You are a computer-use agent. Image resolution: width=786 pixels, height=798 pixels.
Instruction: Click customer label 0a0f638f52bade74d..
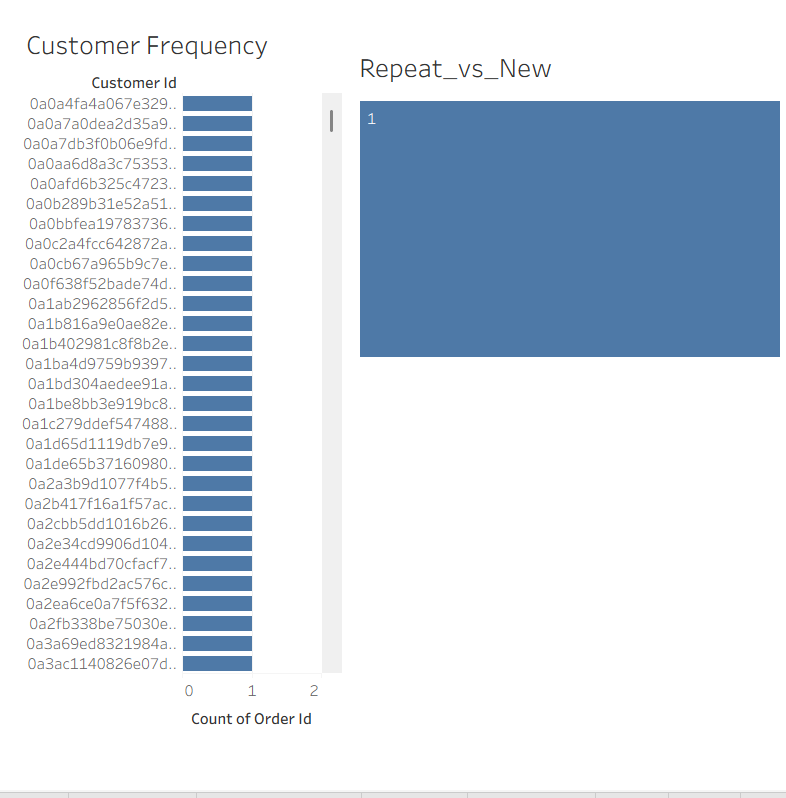[100, 284]
